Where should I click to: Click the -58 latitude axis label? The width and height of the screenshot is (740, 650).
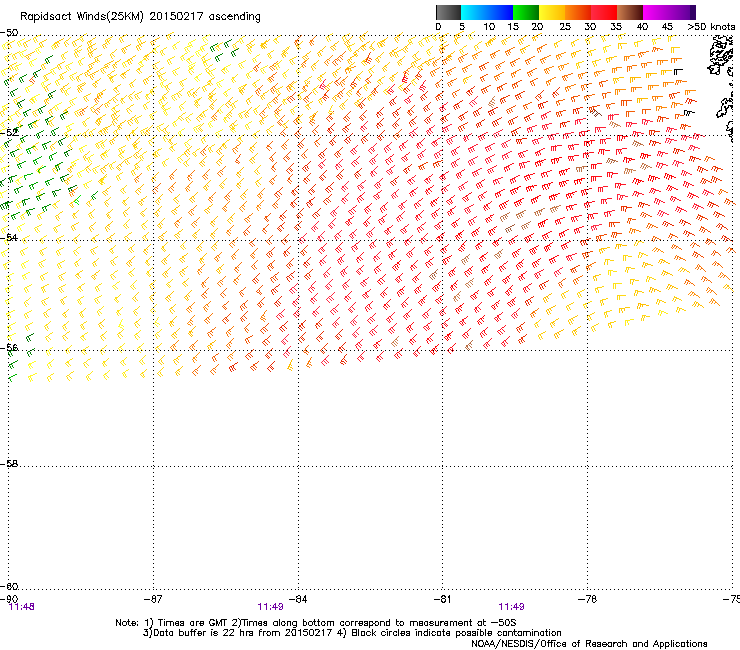pos(9,464)
